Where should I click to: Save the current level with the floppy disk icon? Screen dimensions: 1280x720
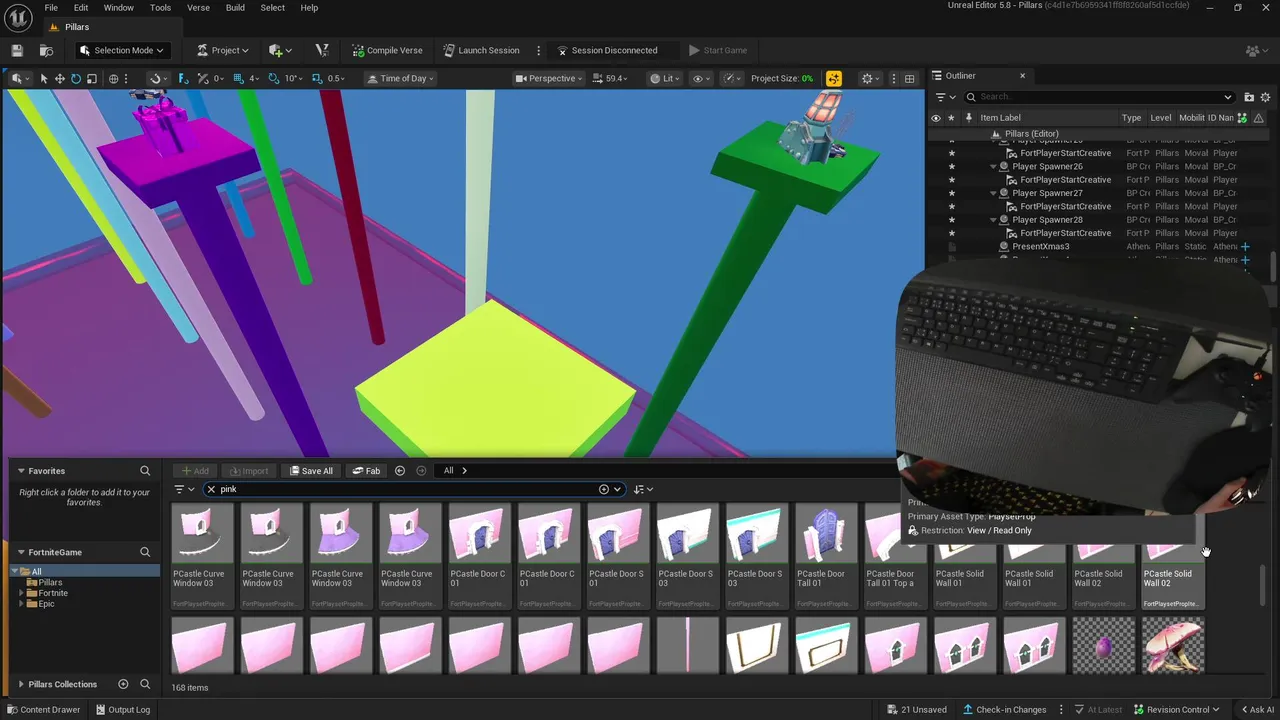[x=17, y=50]
